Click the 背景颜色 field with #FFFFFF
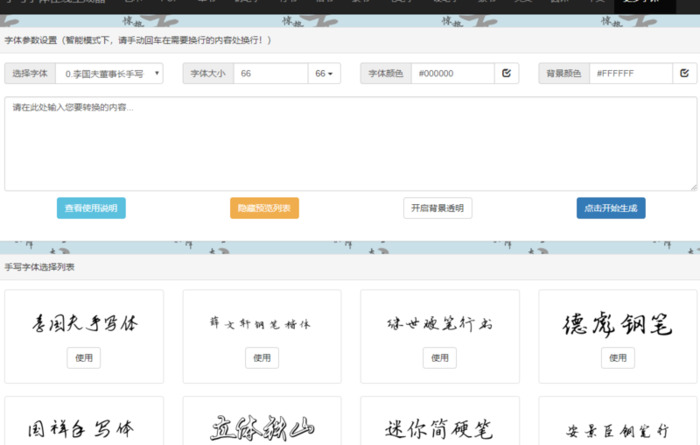Screen dimensions: 700x445 (x=631, y=74)
